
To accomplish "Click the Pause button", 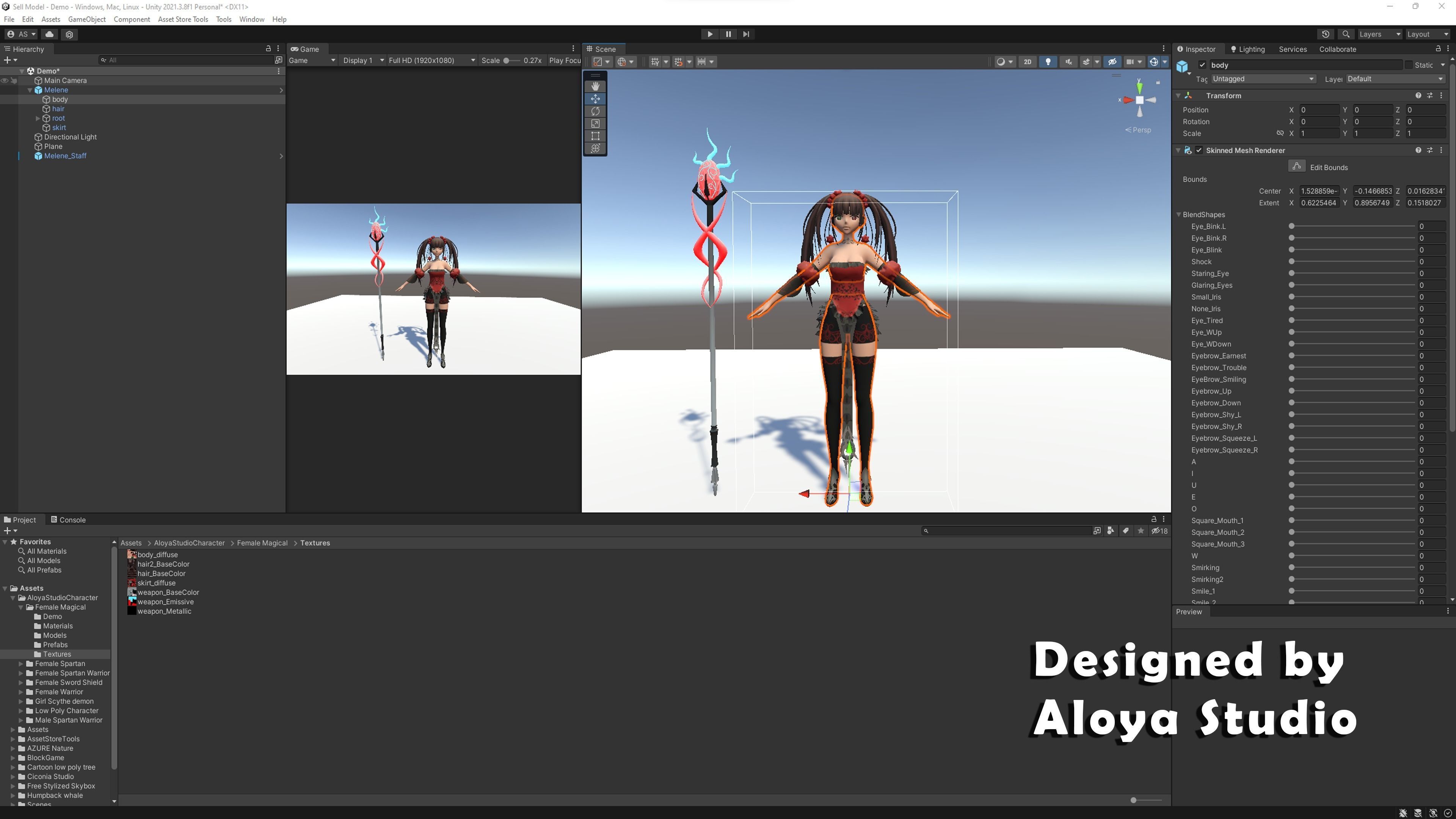I will pyautogui.click(x=728, y=34).
